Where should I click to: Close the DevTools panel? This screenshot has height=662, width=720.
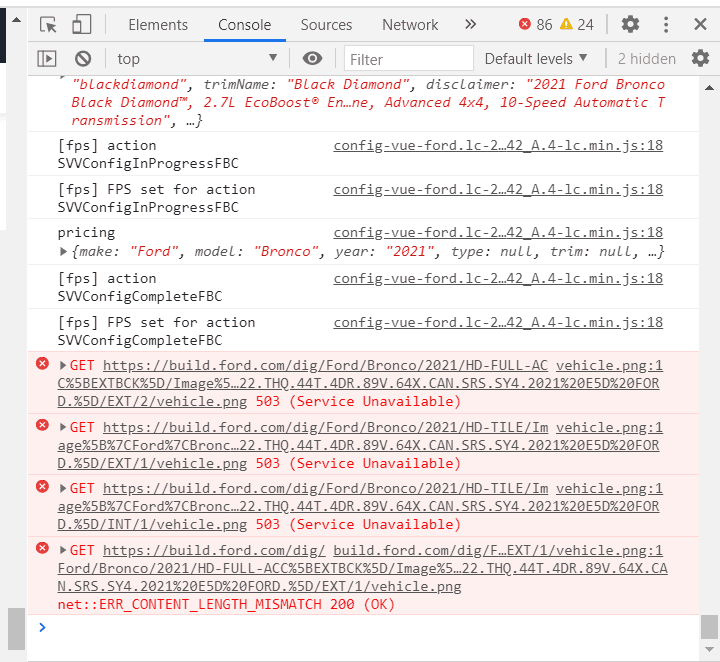tap(700, 24)
